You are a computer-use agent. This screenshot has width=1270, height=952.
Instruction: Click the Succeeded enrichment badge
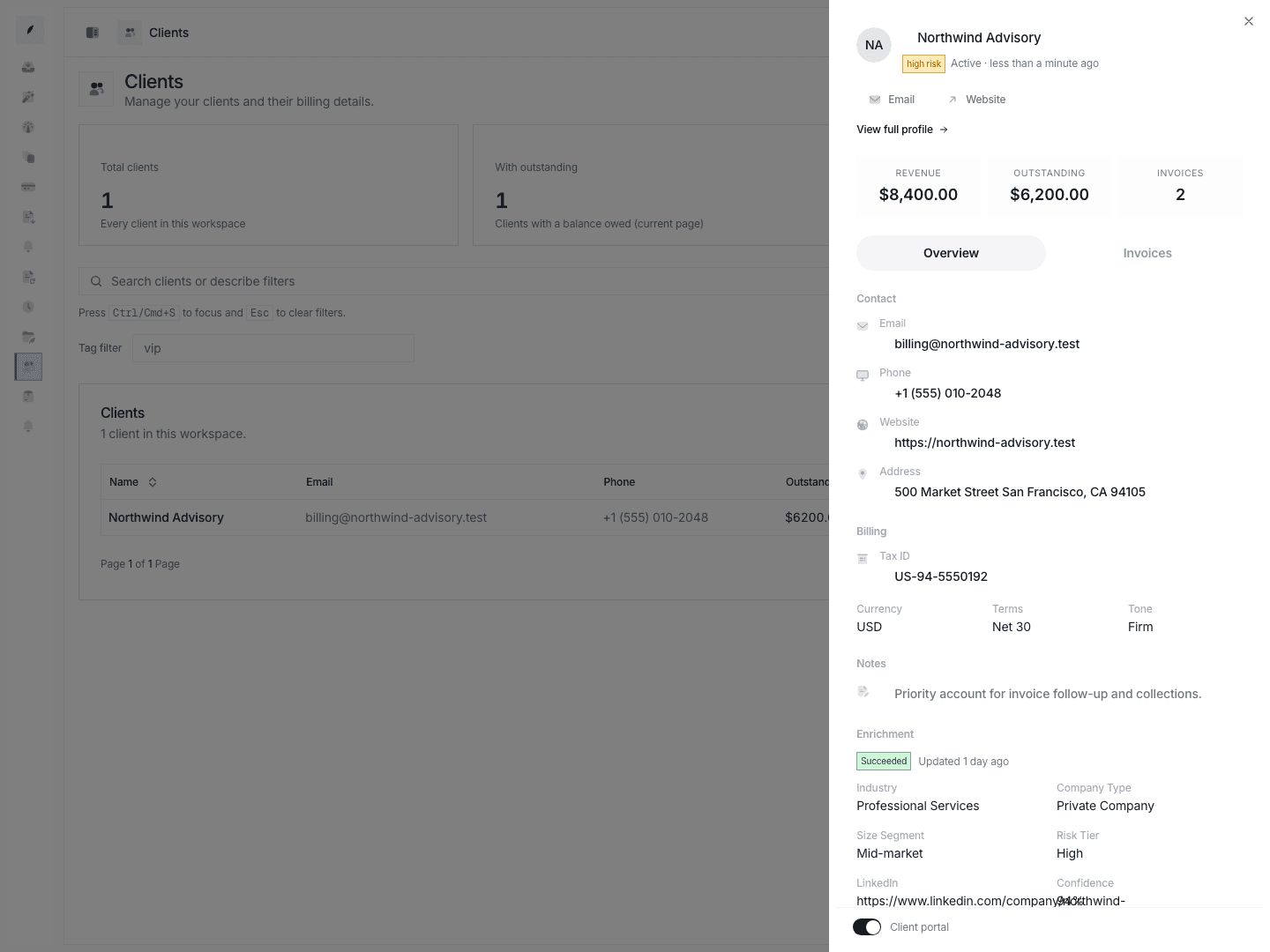[884, 761]
